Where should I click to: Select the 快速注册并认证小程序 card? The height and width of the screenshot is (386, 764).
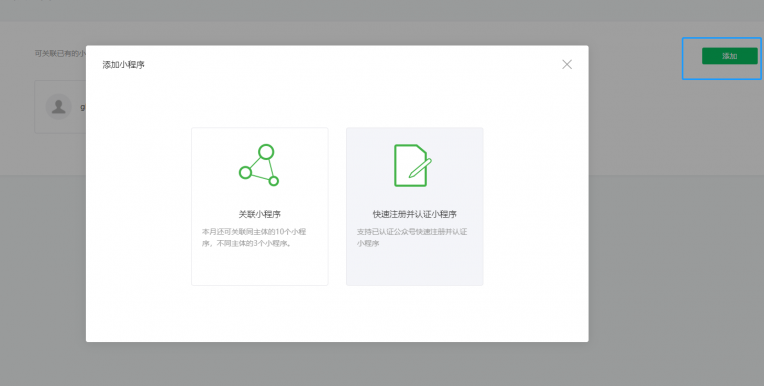(415, 207)
